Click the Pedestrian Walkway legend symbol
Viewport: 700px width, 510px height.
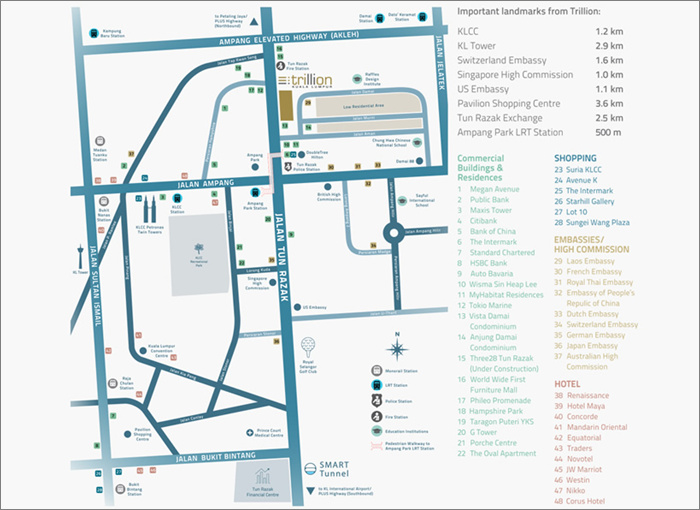377,446
